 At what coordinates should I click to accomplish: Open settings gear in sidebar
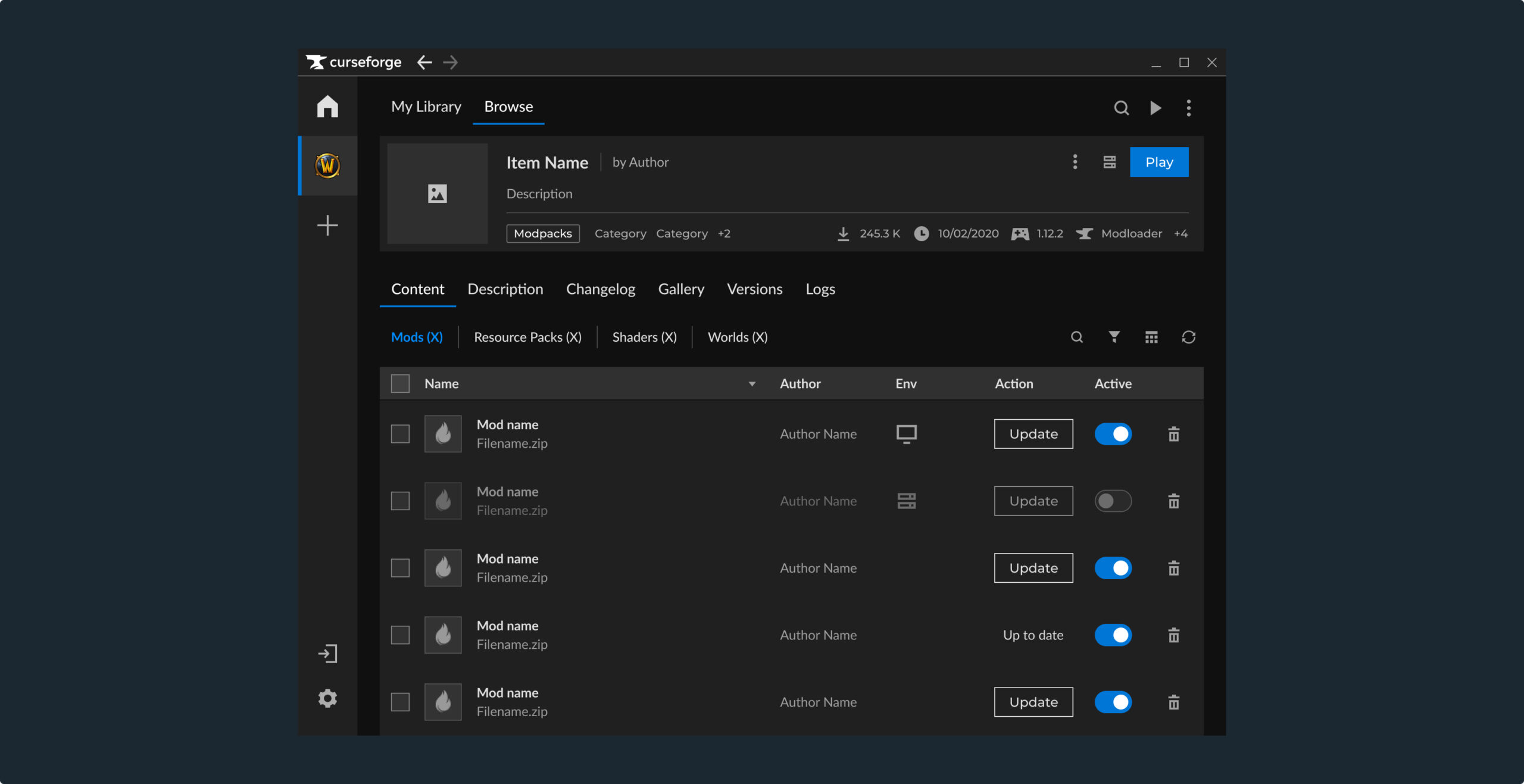[327, 698]
